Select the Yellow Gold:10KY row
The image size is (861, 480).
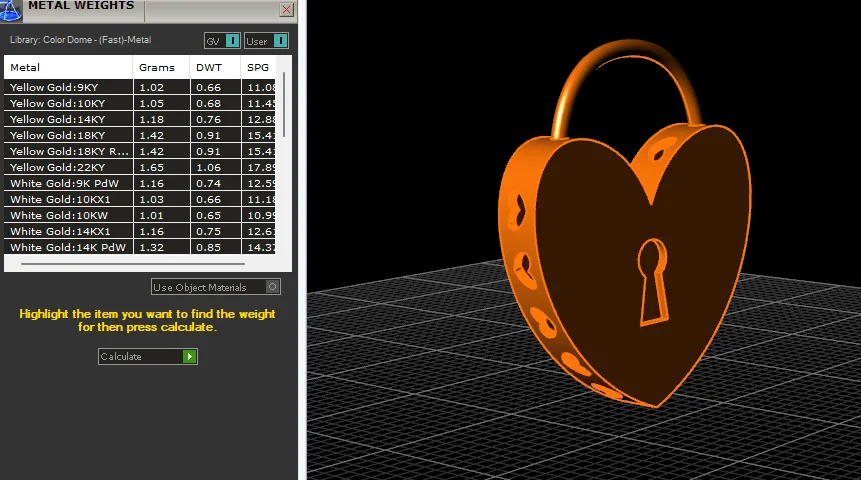[140, 103]
